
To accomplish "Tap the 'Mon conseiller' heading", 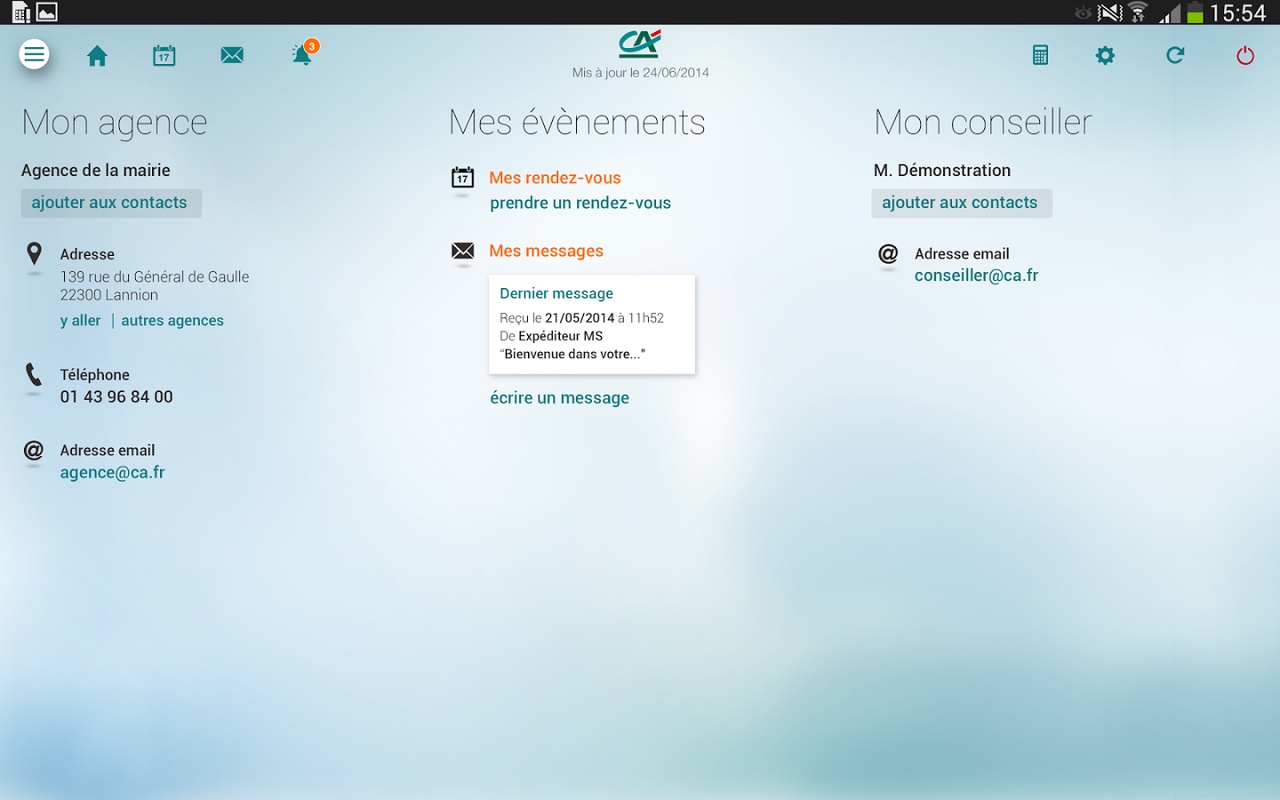I will tap(983, 122).
